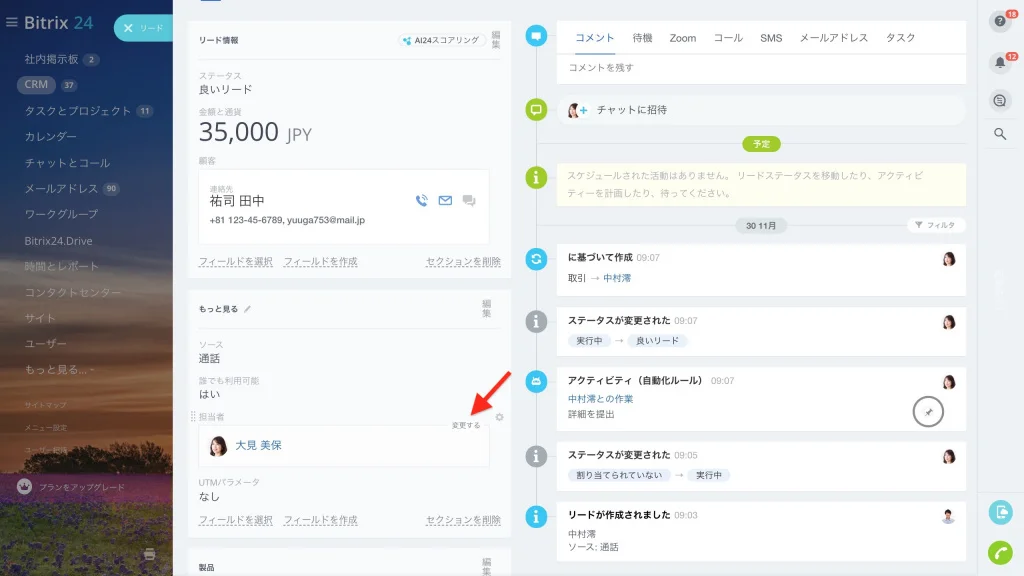
Task: Open タスクとプロジェクト in sidebar
Action: (78, 111)
